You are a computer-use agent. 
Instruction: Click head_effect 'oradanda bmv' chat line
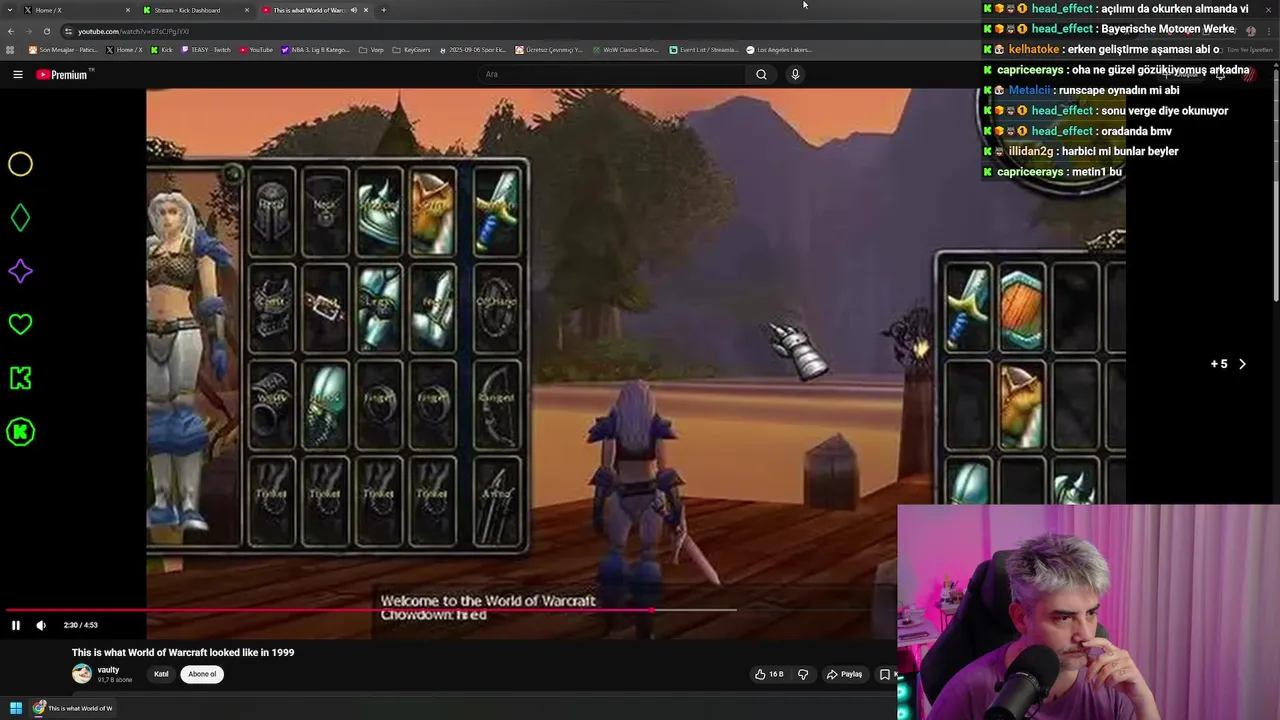[x=1077, y=131]
